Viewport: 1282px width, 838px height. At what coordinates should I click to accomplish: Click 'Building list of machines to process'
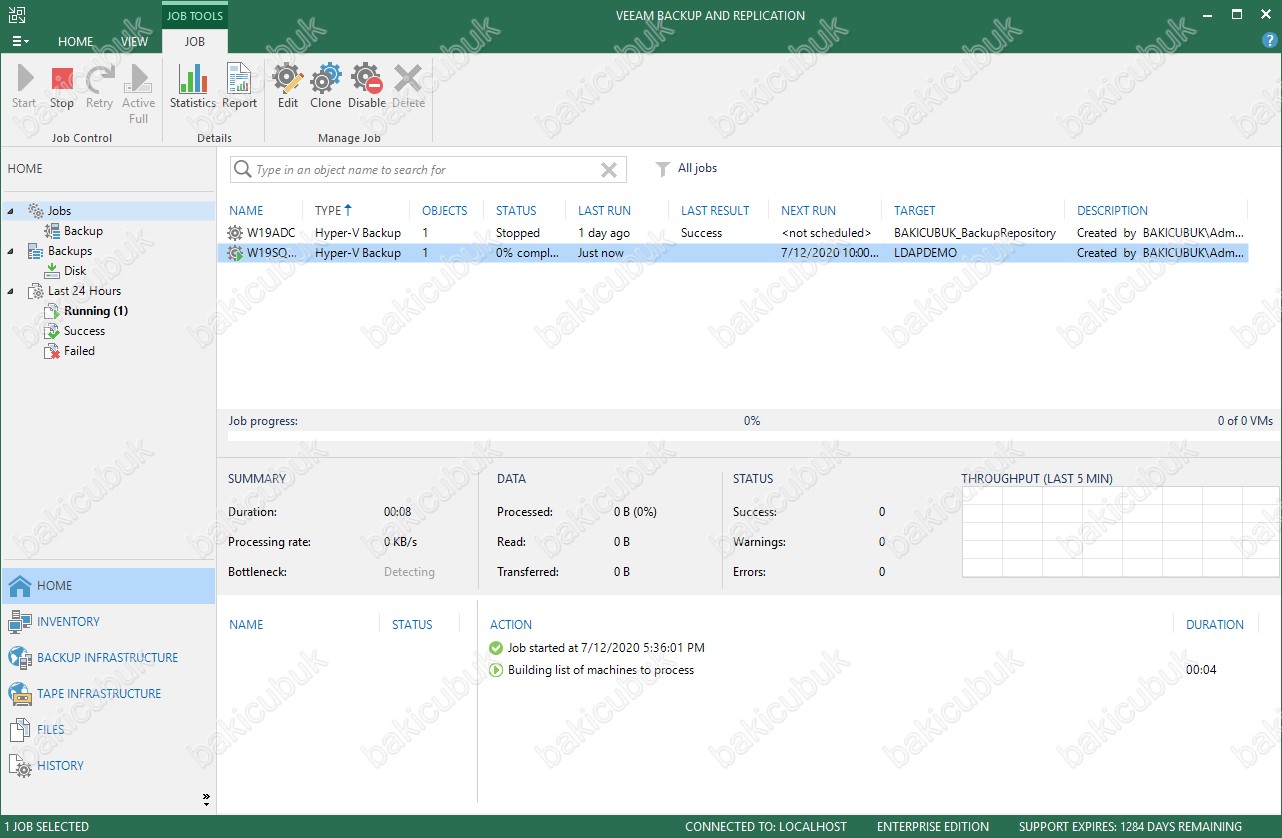(x=601, y=670)
